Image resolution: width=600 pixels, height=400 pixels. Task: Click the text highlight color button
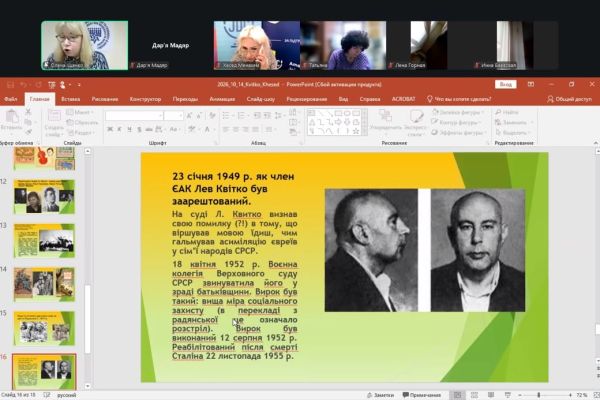193,129
